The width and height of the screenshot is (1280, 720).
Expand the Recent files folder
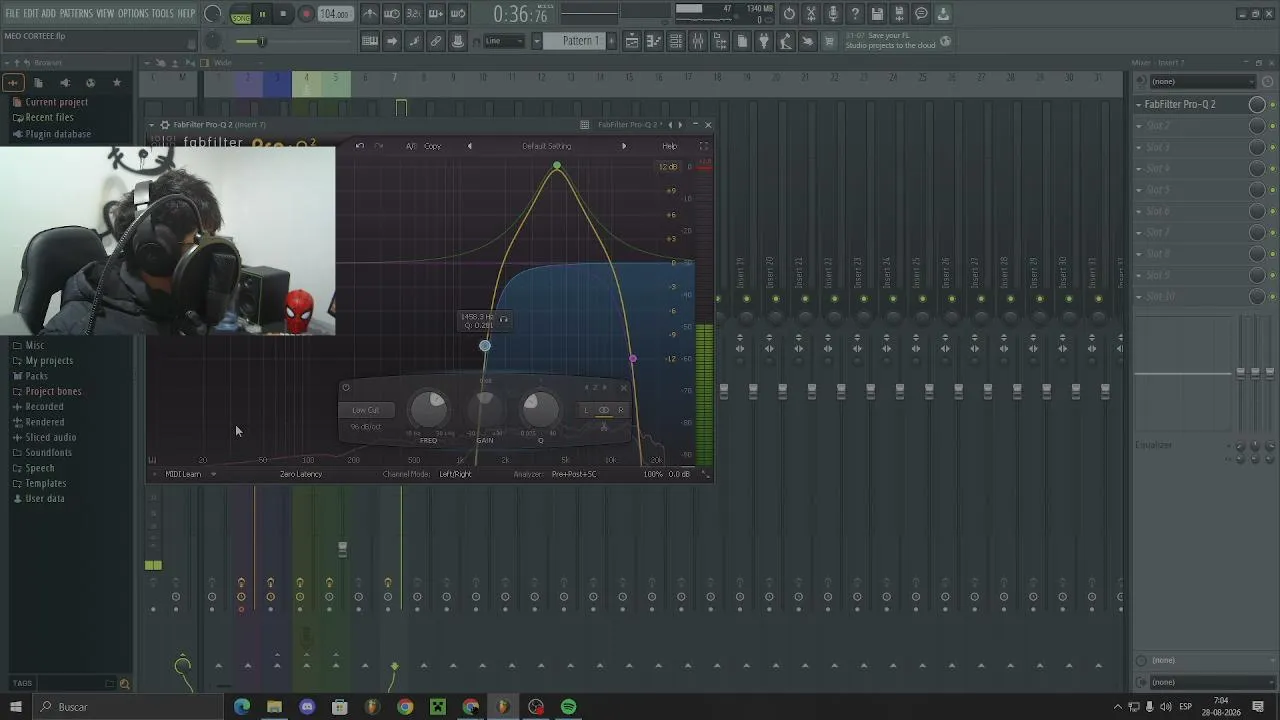click(49, 118)
